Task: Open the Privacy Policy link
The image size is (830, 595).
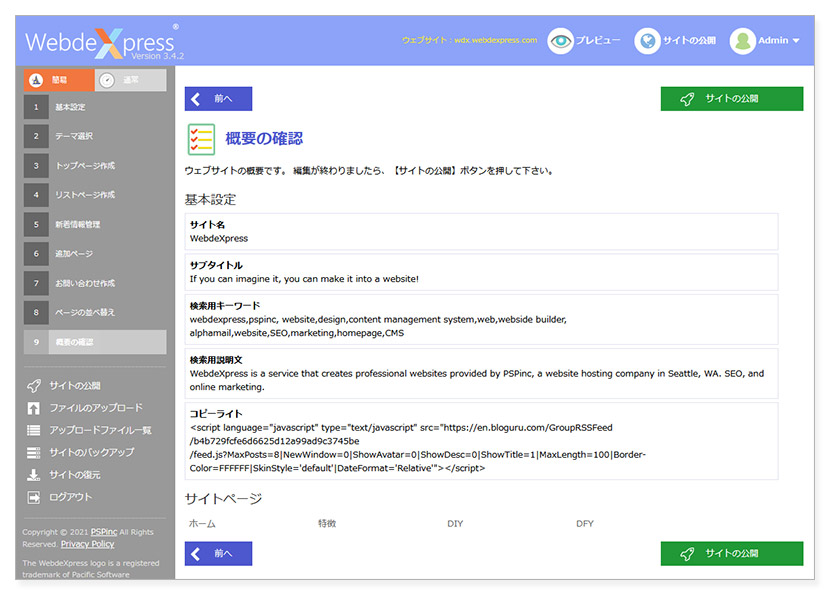Action: point(87,544)
